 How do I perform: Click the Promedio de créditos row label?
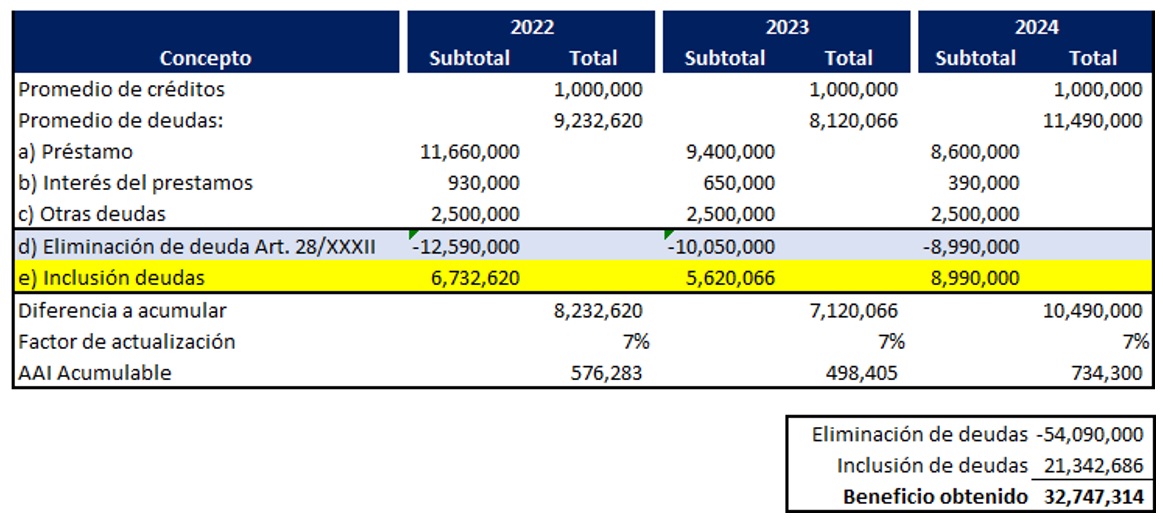coord(121,89)
